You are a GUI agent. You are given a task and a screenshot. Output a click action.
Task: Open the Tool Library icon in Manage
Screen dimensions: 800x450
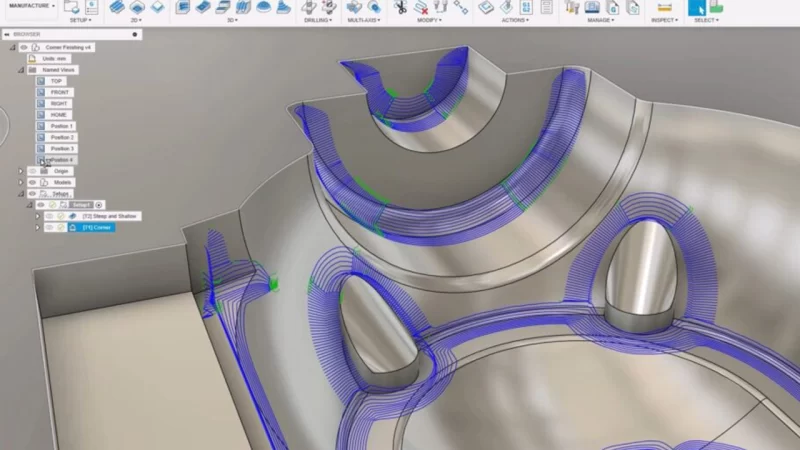point(572,7)
